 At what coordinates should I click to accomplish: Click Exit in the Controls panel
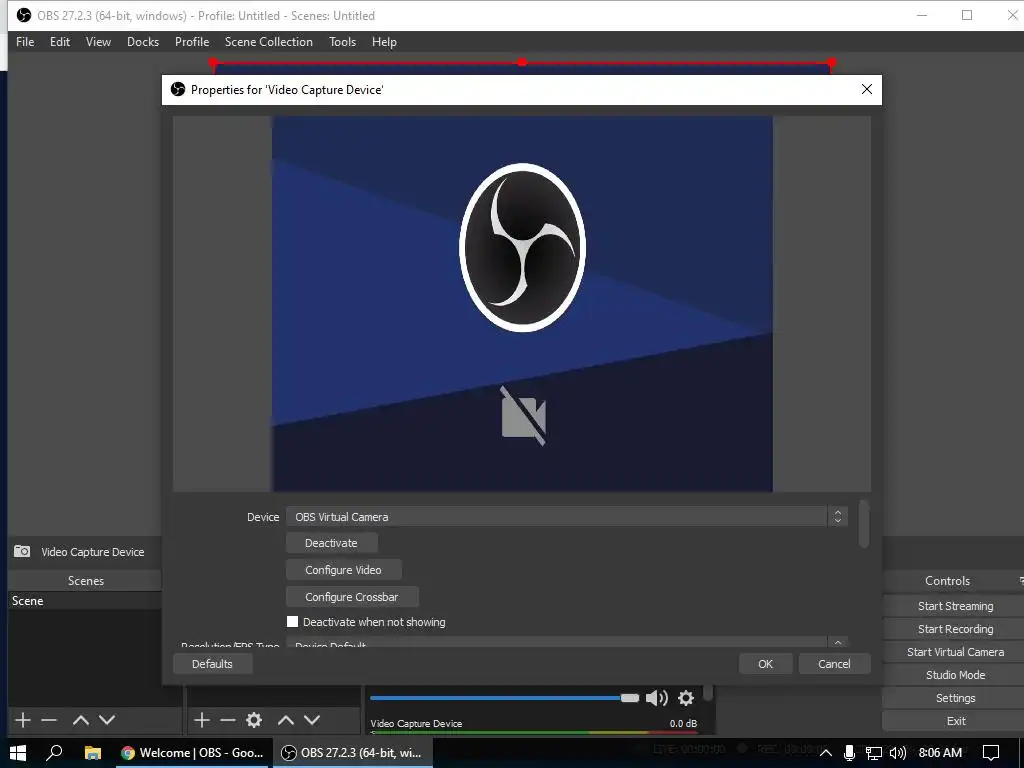pos(955,721)
